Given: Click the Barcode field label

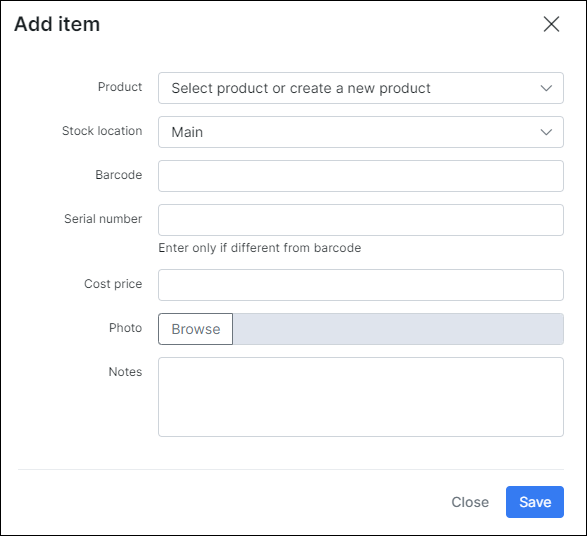Looking at the screenshot, I should pos(119,175).
